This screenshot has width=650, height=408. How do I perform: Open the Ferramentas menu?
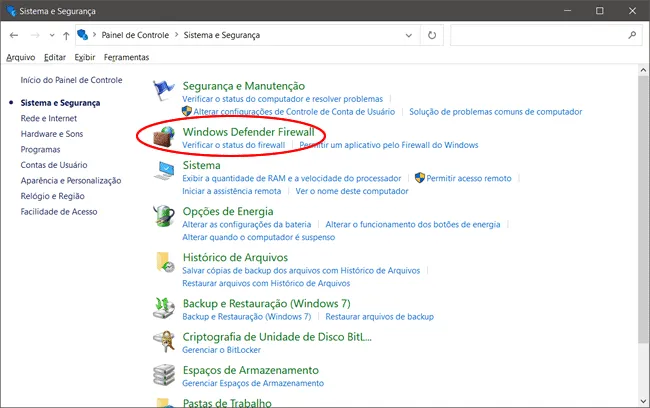point(126,57)
